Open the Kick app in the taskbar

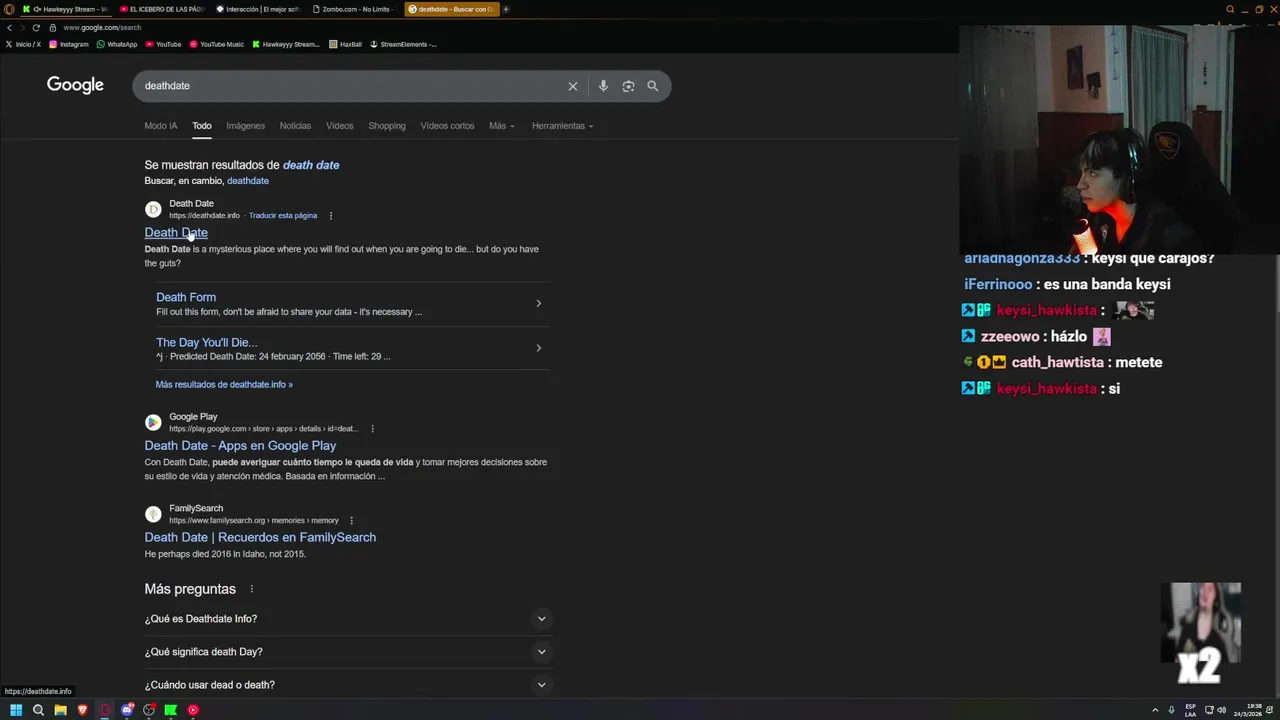[x=171, y=710]
